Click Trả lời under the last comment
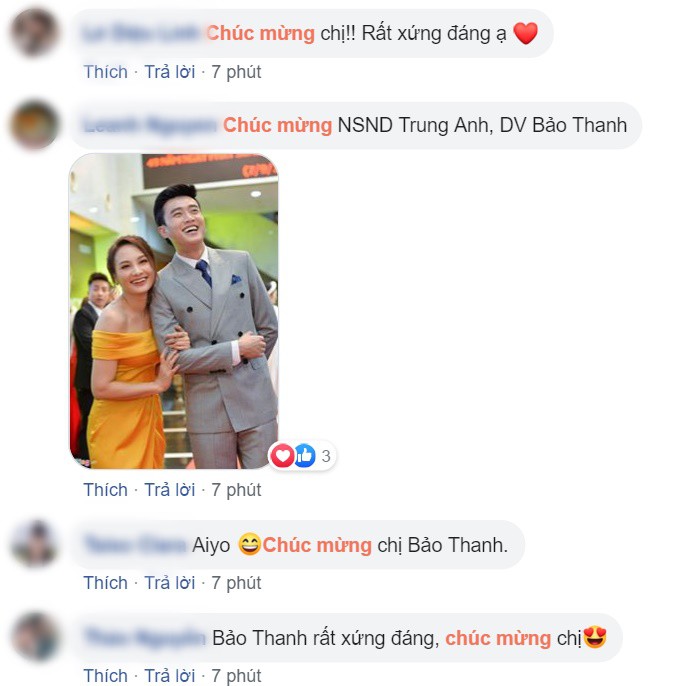The height and width of the screenshot is (686, 699). (170, 675)
